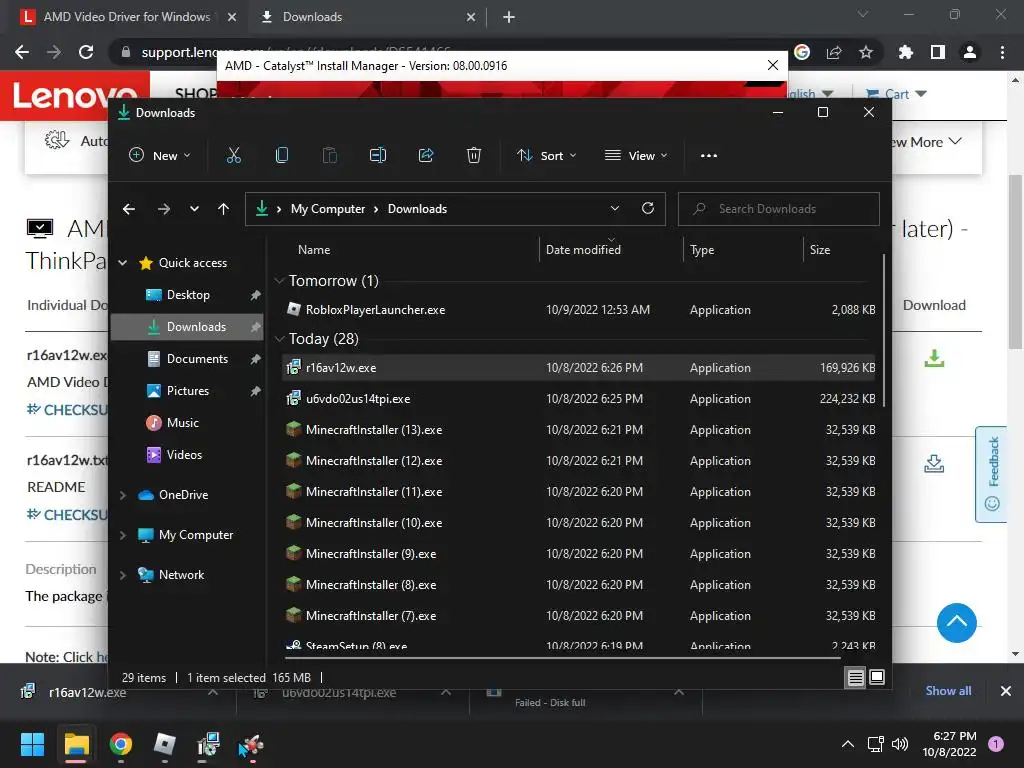Refresh the Downloads folder view
Image resolution: width=1024 pixels, height=768 pixels.
tap(648, 208)
